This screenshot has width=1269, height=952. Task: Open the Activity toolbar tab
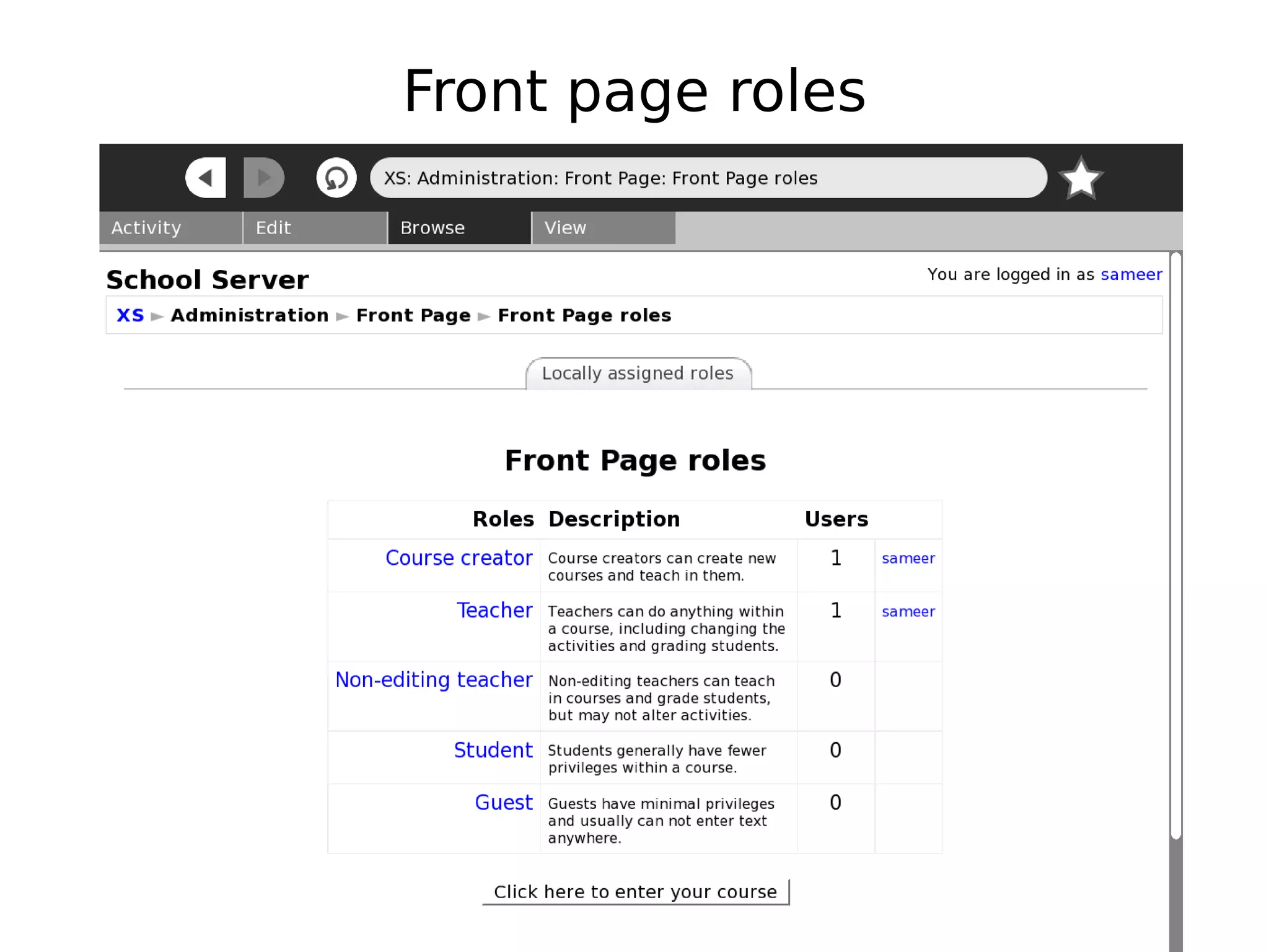pyautogui.click(x=171, y=228)
